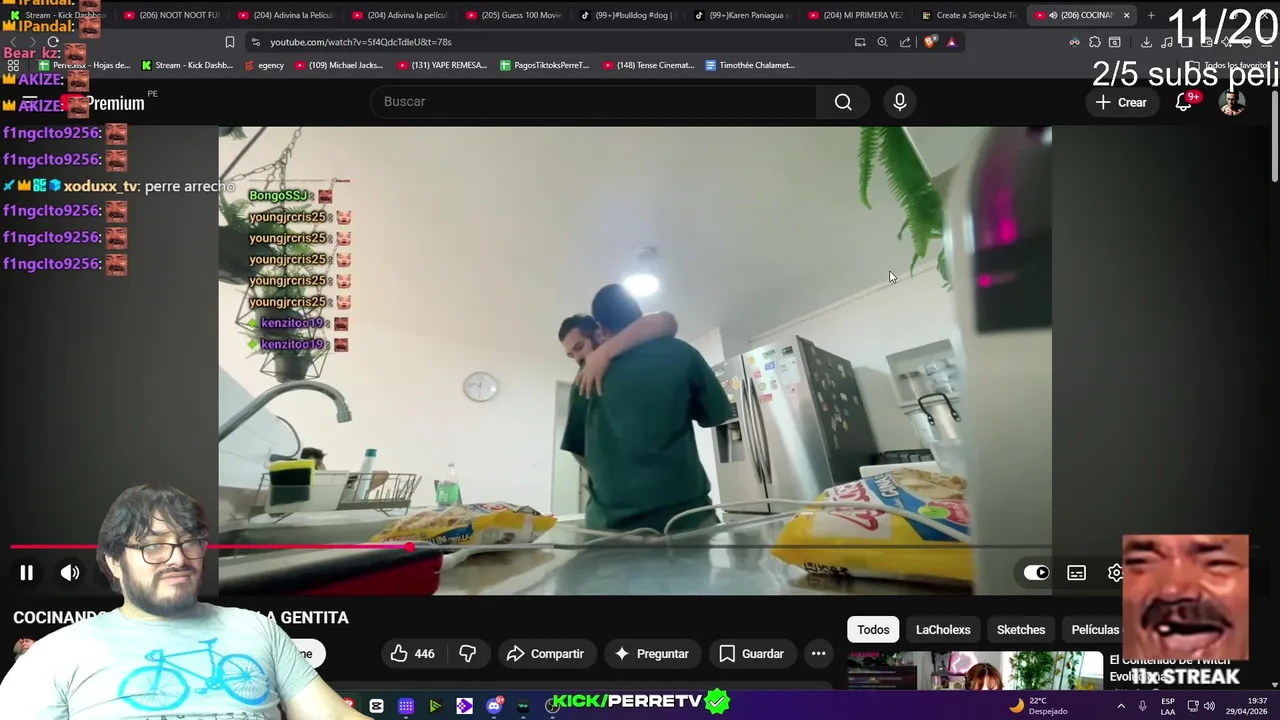Image resolution: width=1280 pixels, height=720 pixels.
Task: Dislike the video with thumbs-down icon
Action: [x=467, y=654]
